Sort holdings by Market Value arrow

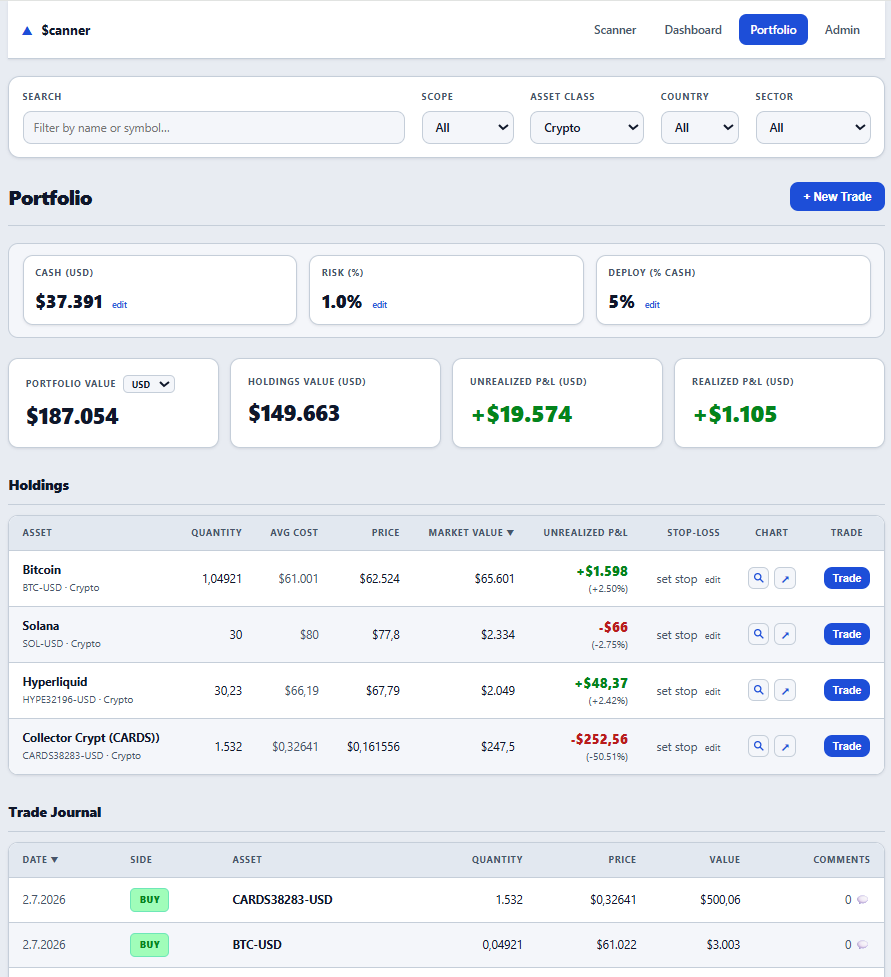tap(510, 533)
